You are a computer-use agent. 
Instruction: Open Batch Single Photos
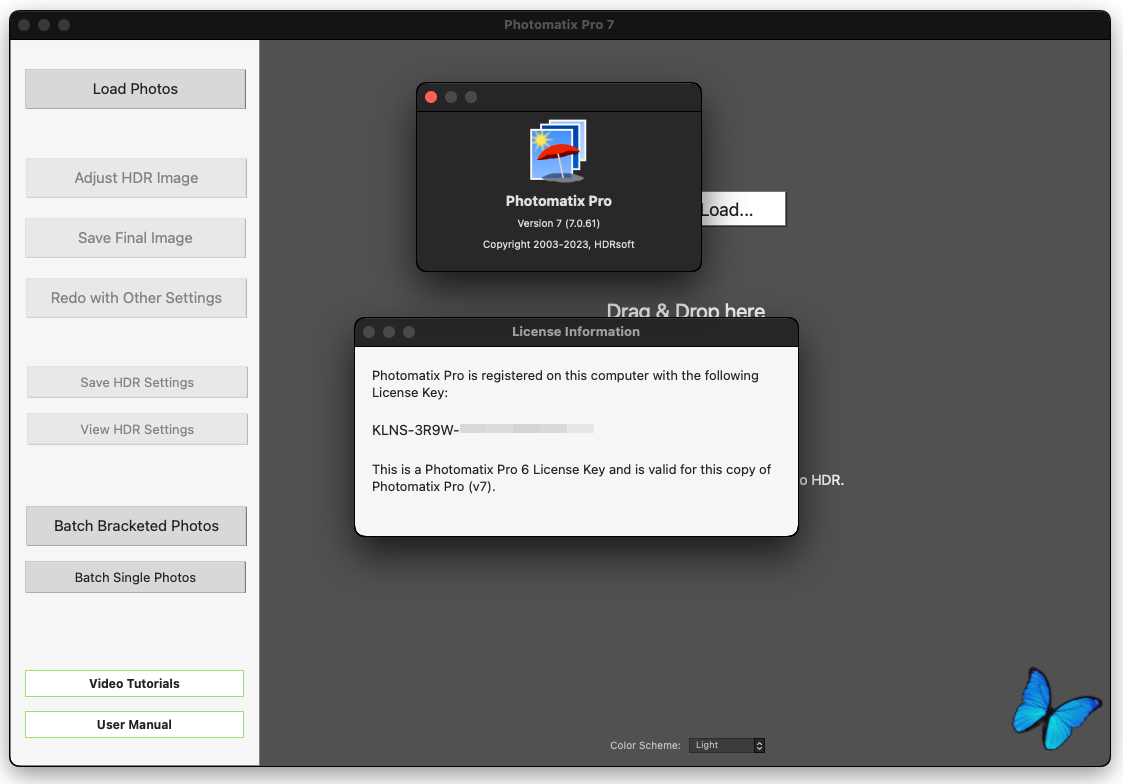(x=135, y=577)
